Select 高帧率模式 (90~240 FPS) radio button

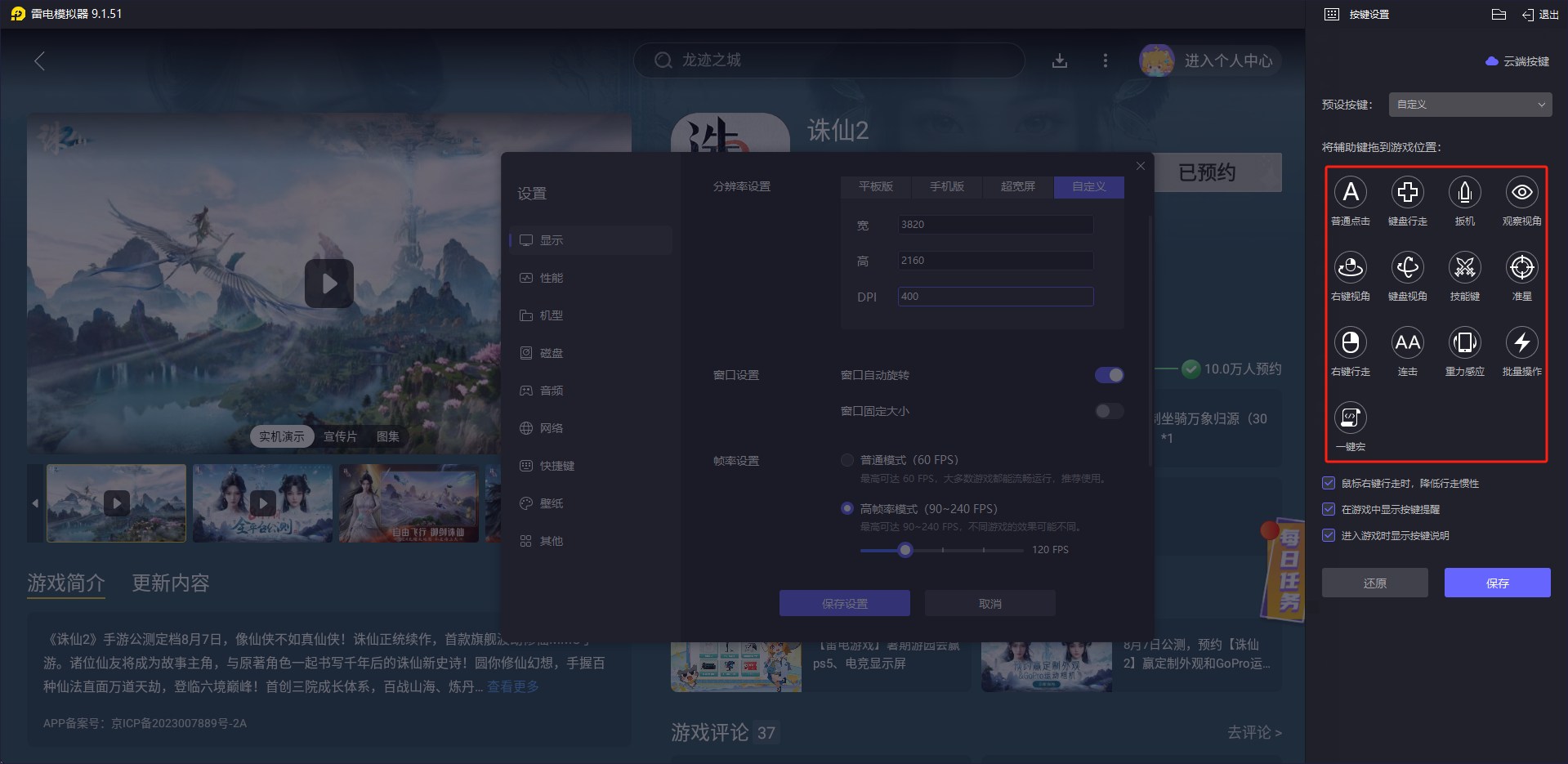pos(847,508)
